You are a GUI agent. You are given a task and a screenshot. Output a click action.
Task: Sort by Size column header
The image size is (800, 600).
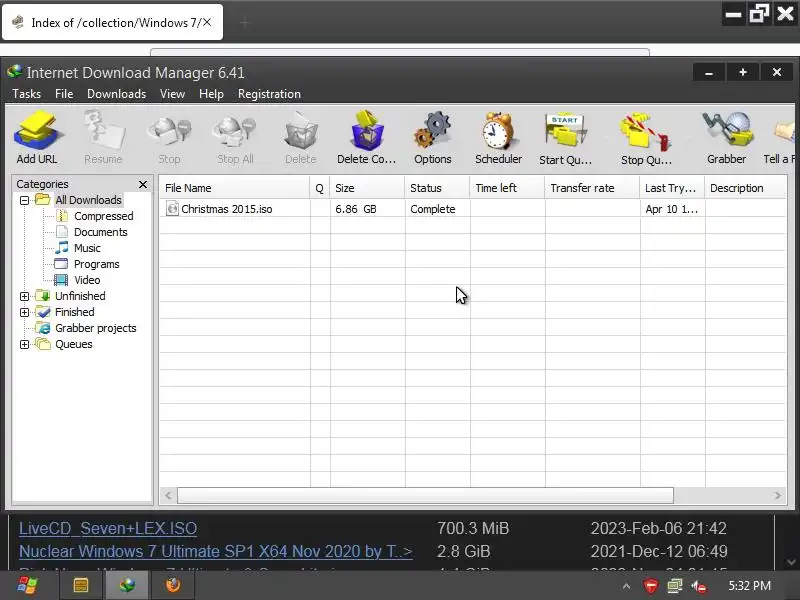click(367, 188)
